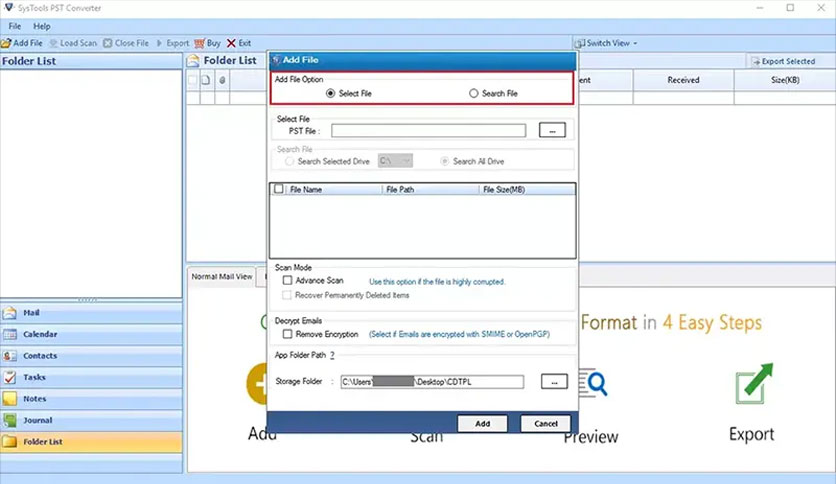Open the Mail section icon

(x=10, y=313)
